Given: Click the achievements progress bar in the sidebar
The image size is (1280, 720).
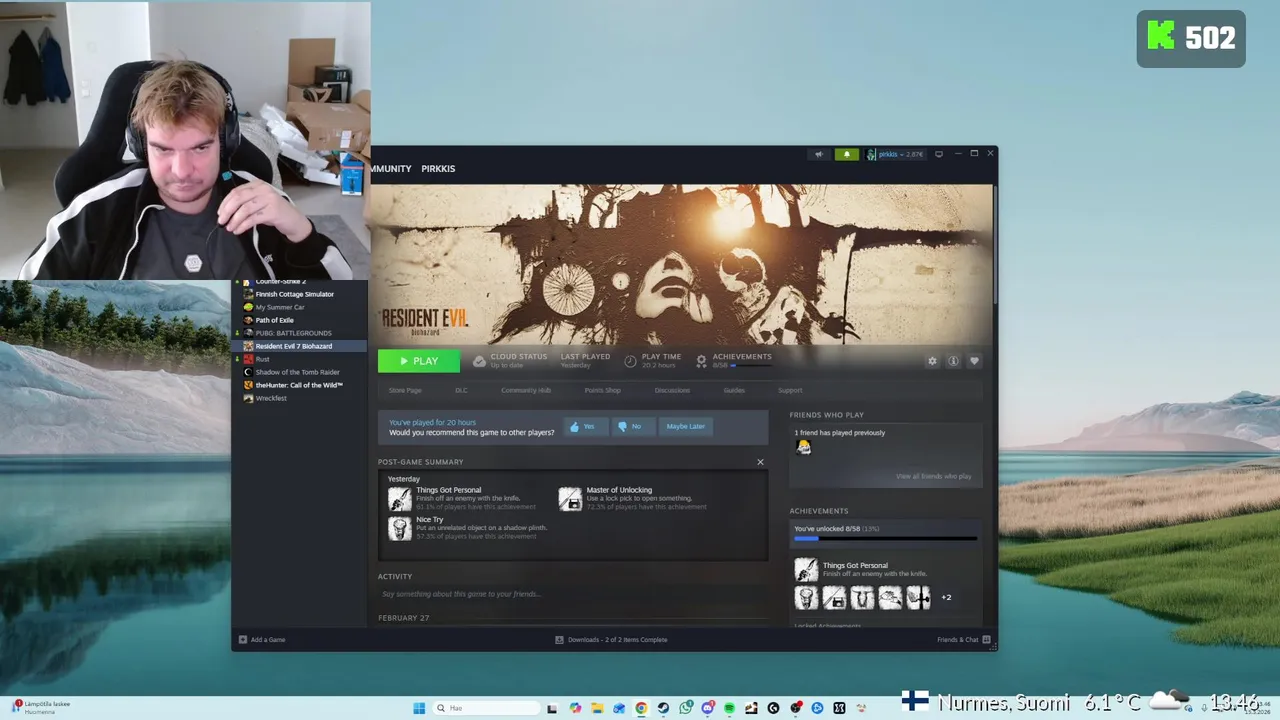Looking at the screenshot, I should [x=885, y=540].
